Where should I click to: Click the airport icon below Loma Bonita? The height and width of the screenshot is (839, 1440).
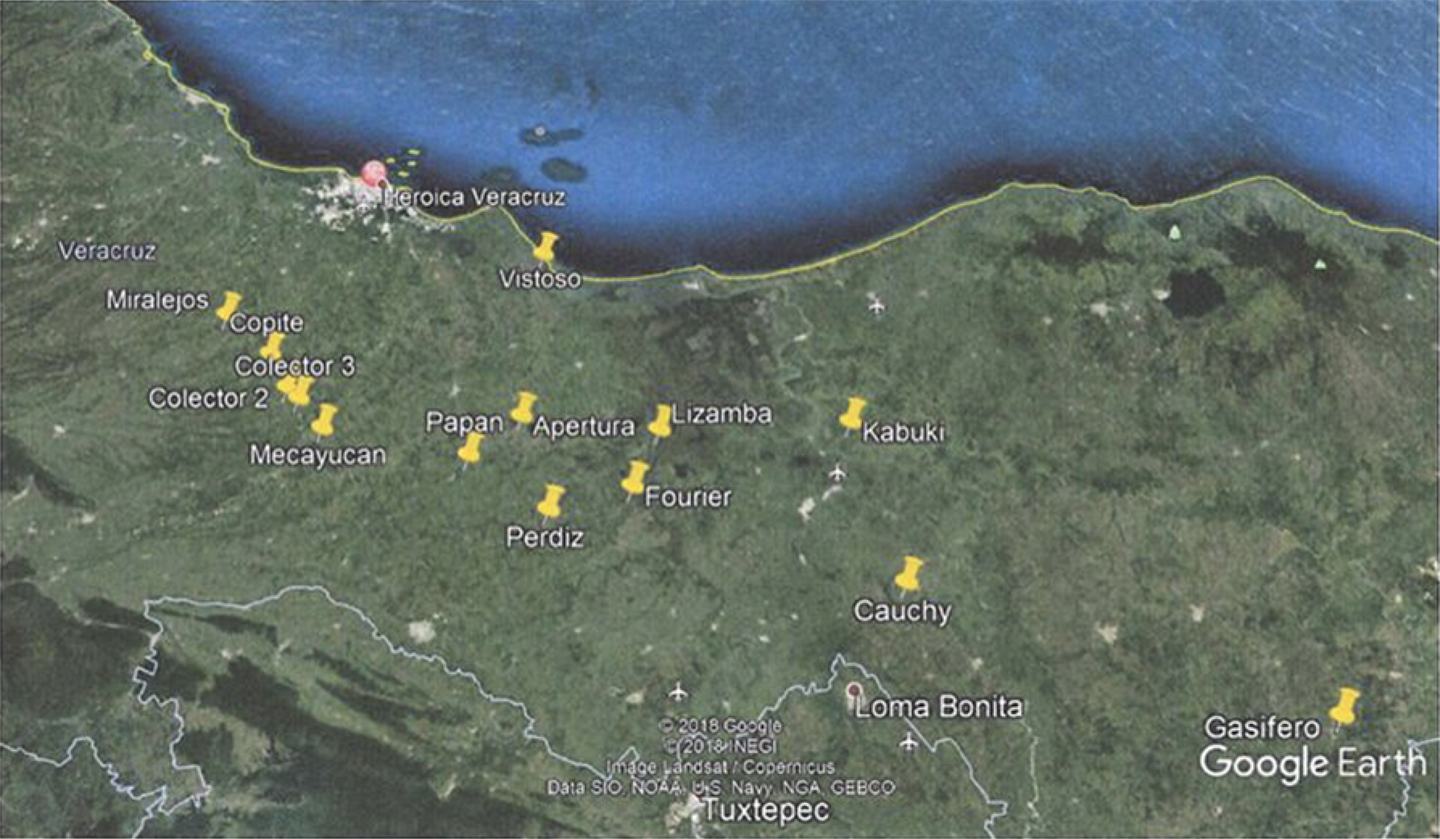point(908,742)
